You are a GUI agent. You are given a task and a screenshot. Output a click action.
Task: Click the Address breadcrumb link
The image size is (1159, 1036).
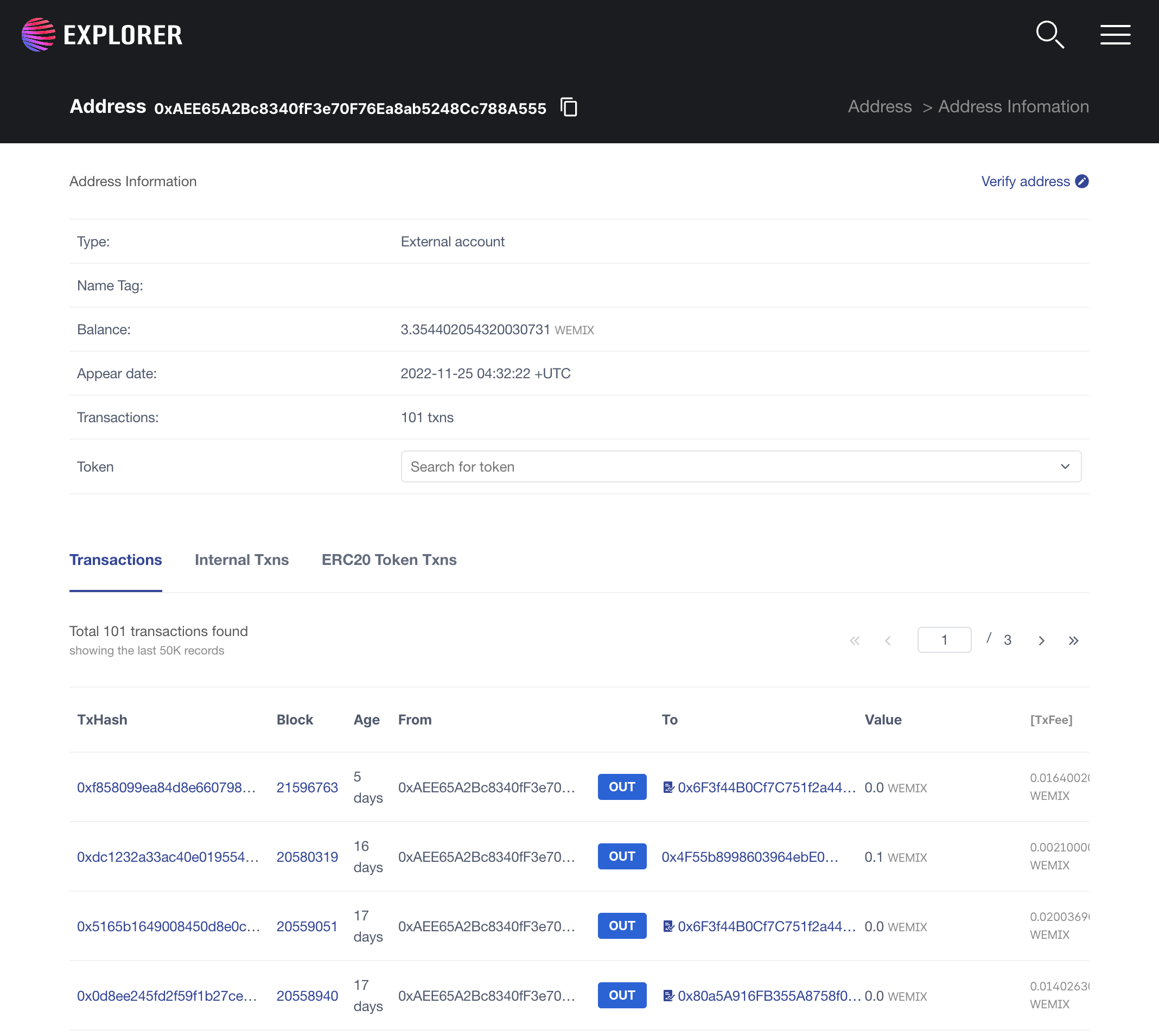[x=880, y=106]
